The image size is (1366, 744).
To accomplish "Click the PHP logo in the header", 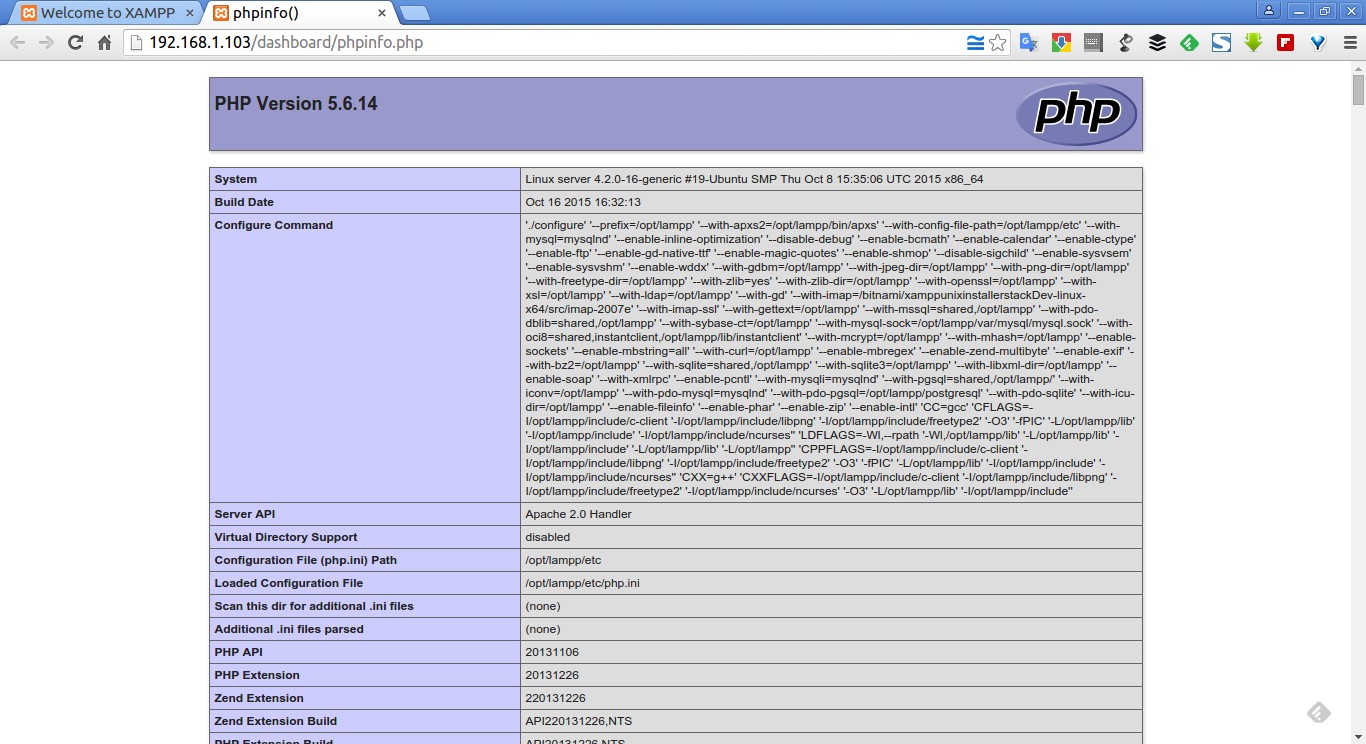I will (x=1076, y=114).
